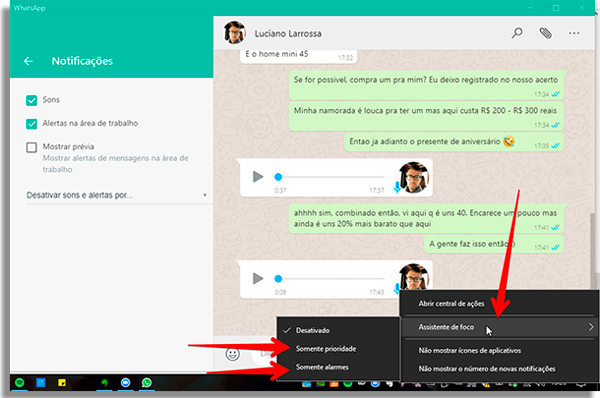Click the Mostrar alertas de mensagens description
Screen dimensions: 600x398
point(116,164)
